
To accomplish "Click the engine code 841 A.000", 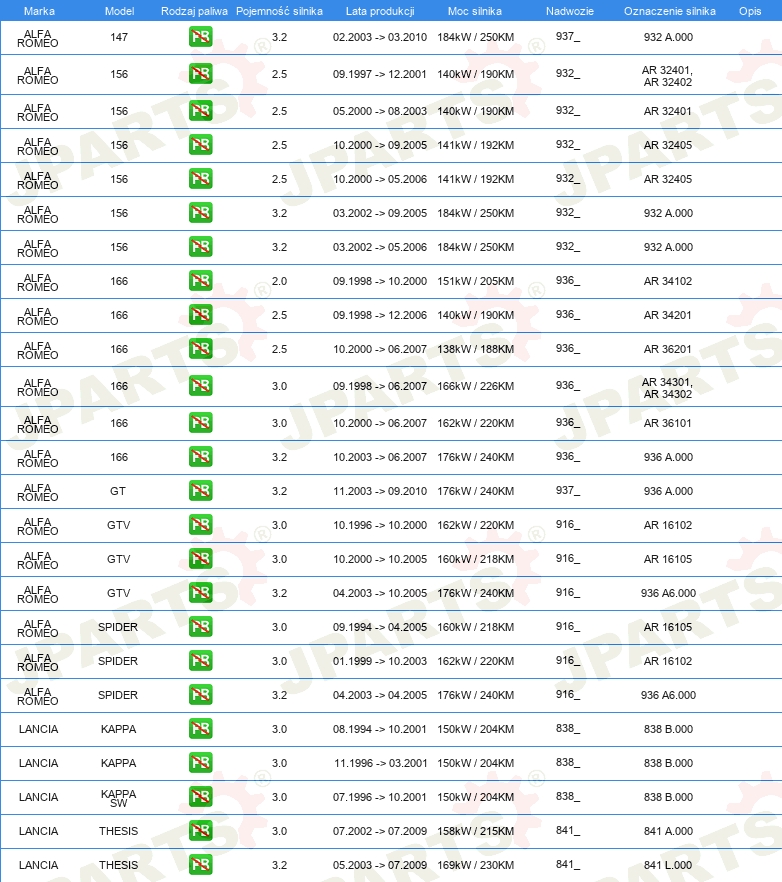I will pos(668,831).
